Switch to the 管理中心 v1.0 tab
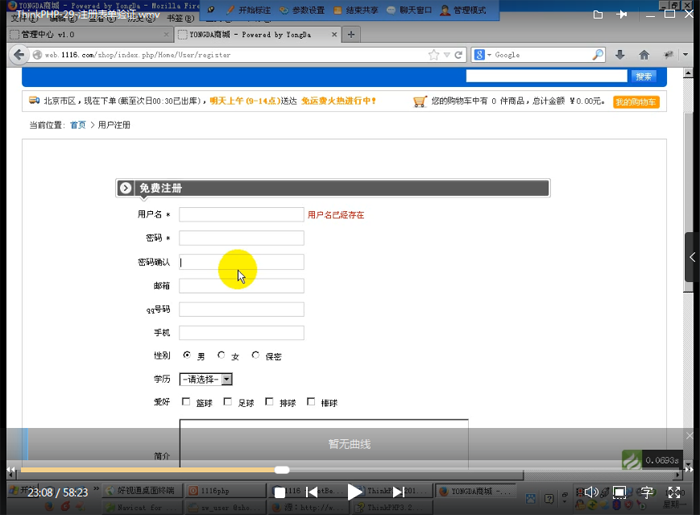Viewport: 700px width, 515px height. click(x=89, y=34)
